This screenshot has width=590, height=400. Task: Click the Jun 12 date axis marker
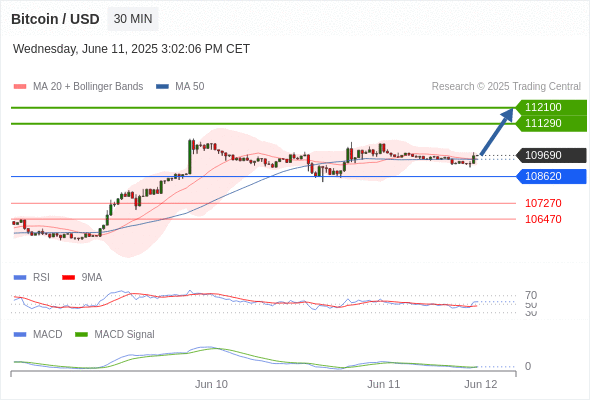click(481, 384)
